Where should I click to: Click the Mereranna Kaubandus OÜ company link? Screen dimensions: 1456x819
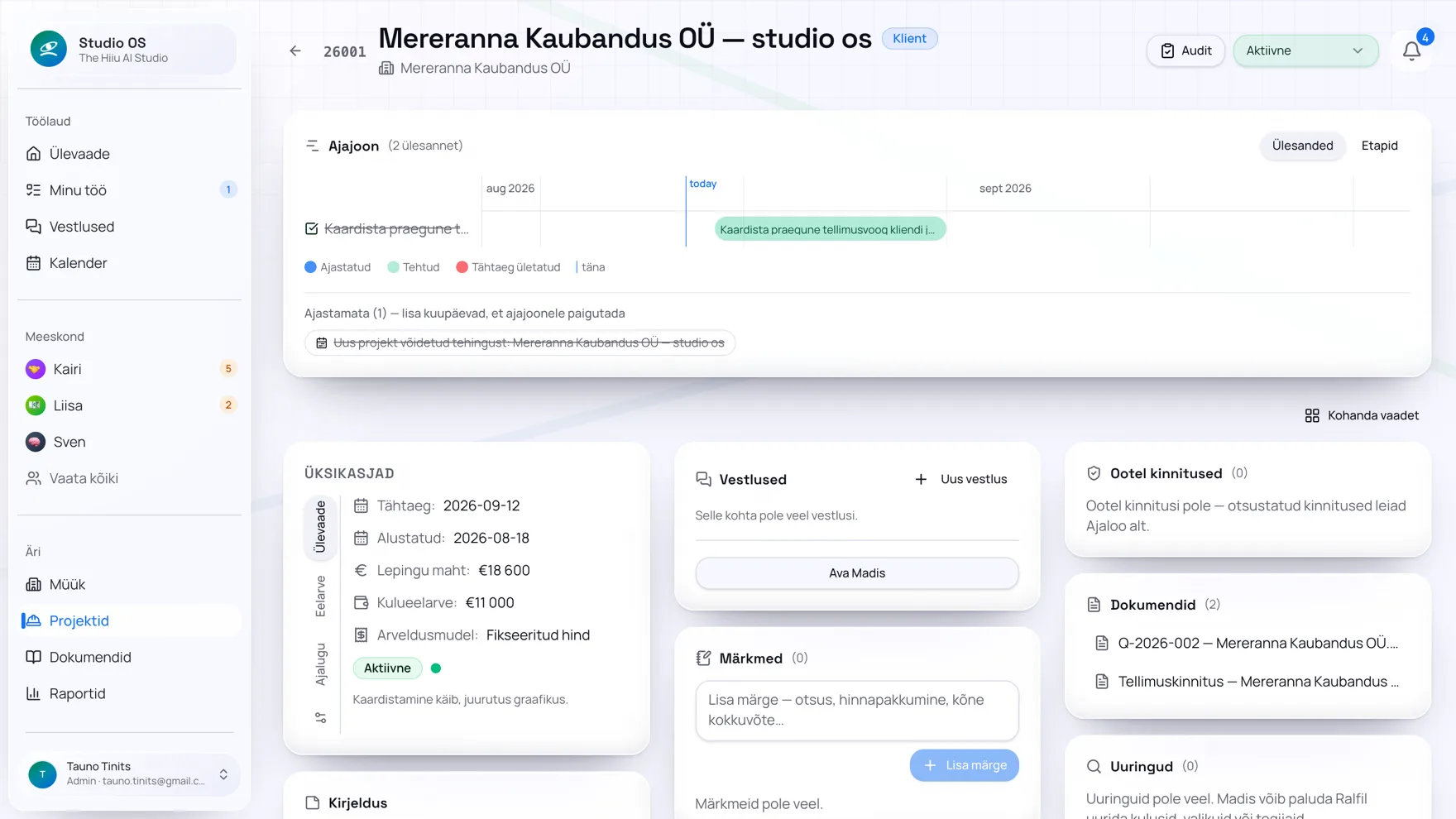point(475,68)
